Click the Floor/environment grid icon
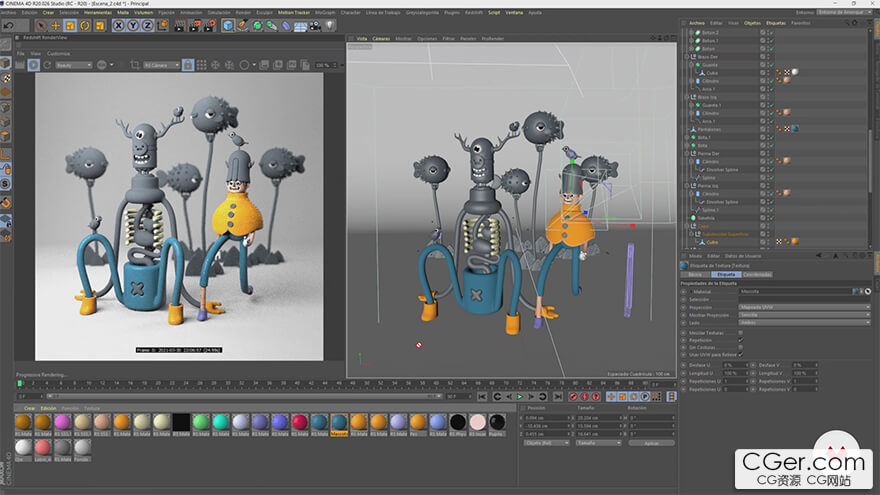The width and height of the screenshot is (880, 495). 300,26
